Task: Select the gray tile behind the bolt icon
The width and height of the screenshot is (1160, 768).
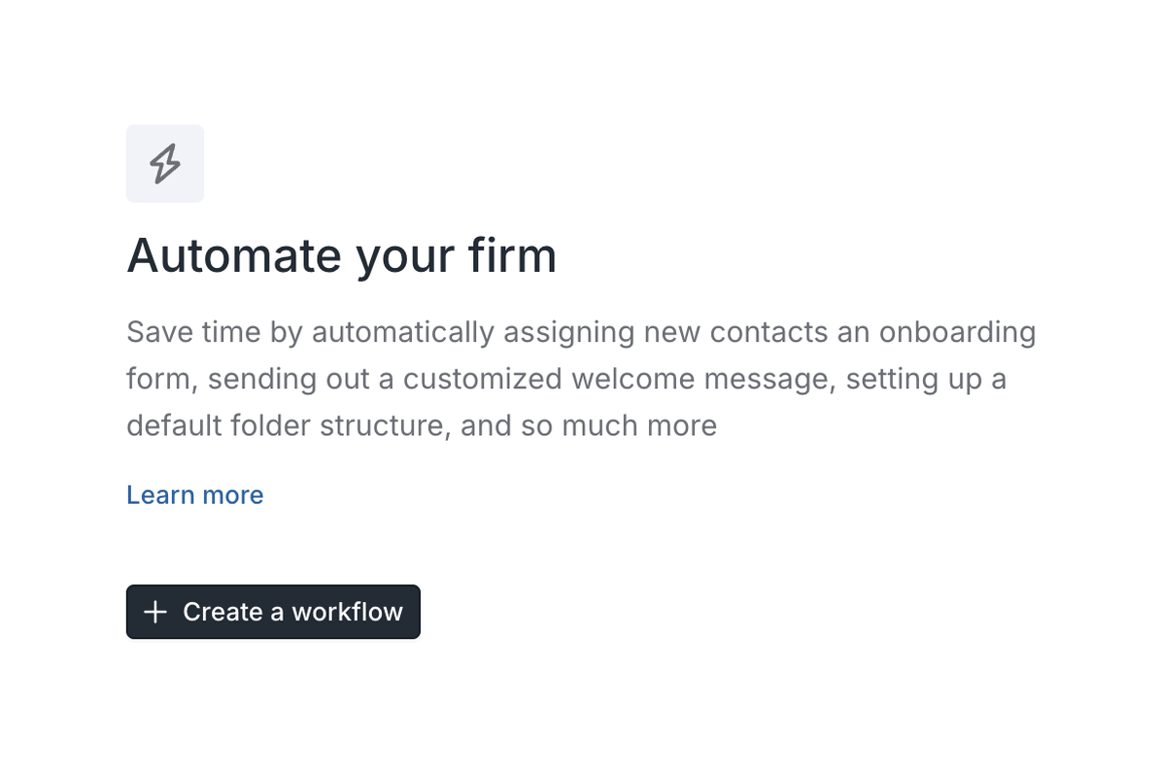Action: coord(165,164)
